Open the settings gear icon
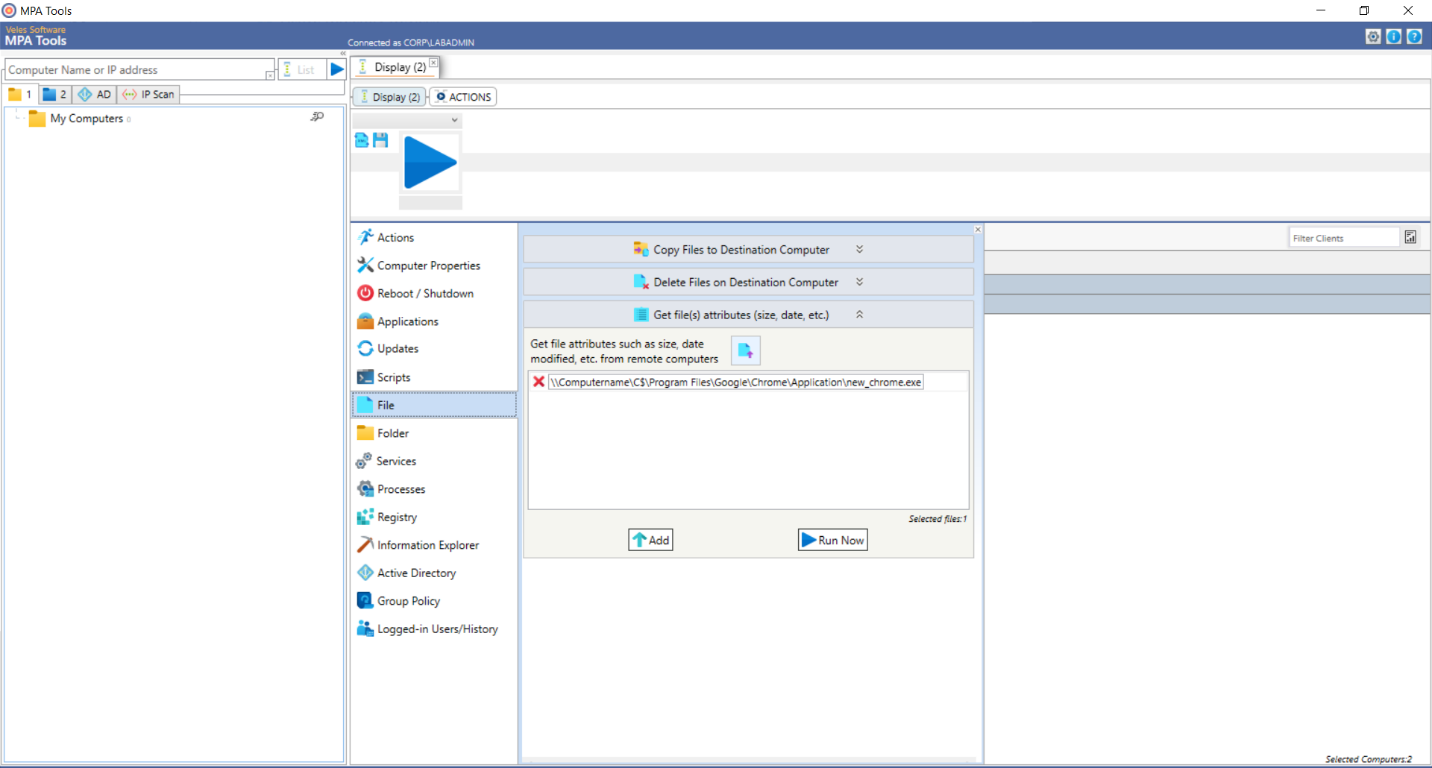This screenshot has height=768, width=1432. click(1373, 36)
